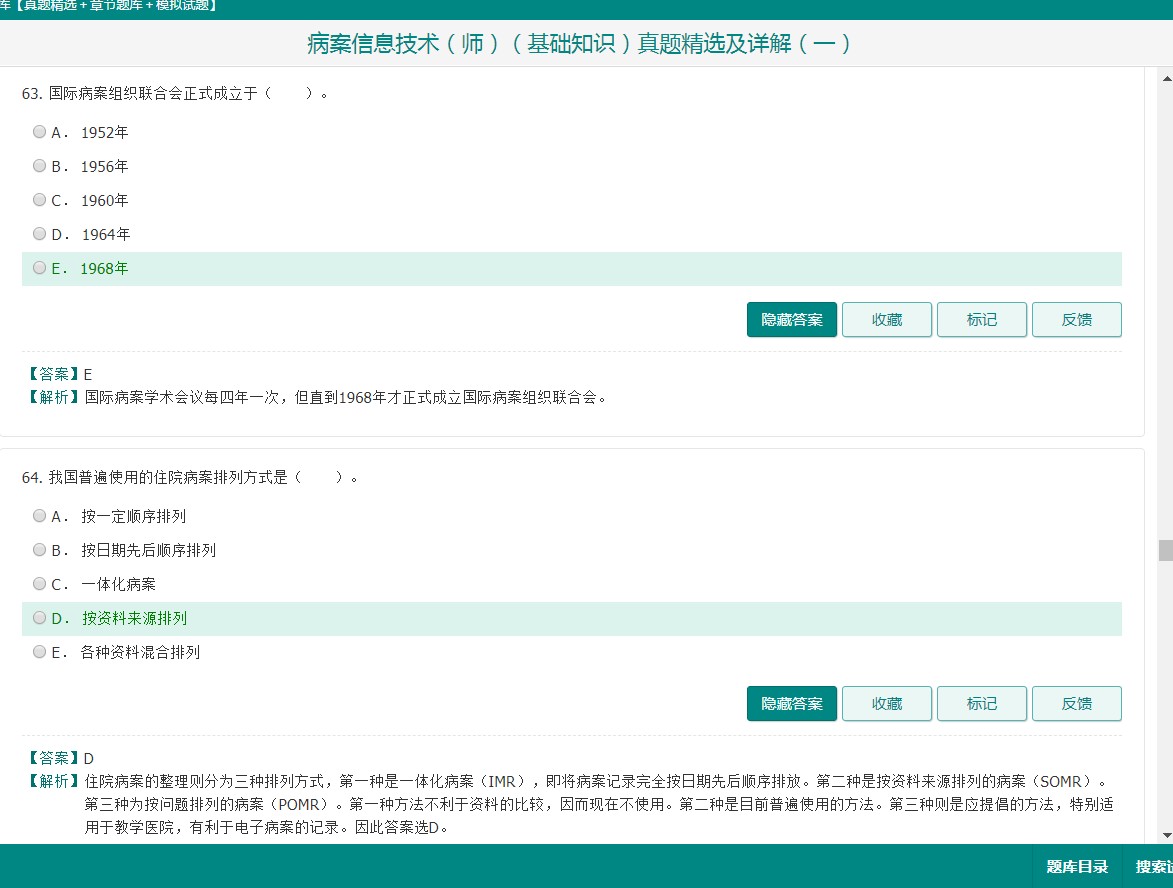Hide the answer for question 64
The width and height of the screenshot is (1173, 888).
[791, 703]
